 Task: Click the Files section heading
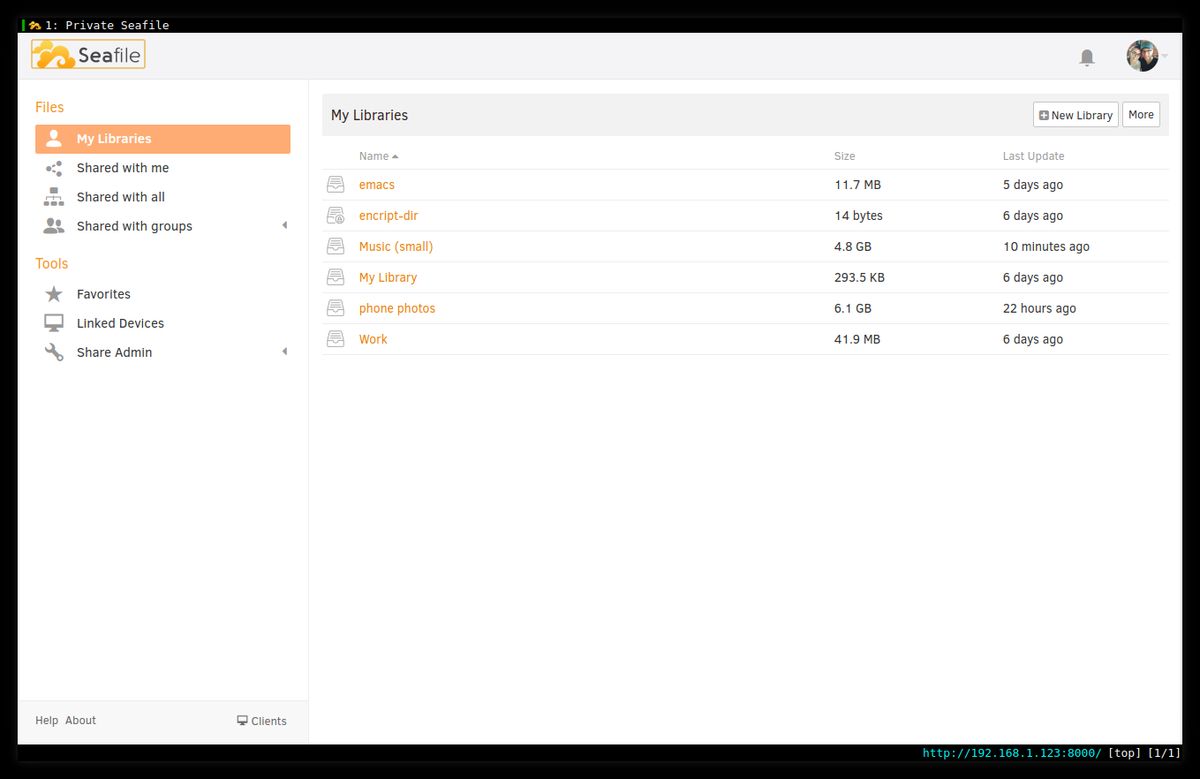coord(50,107)
